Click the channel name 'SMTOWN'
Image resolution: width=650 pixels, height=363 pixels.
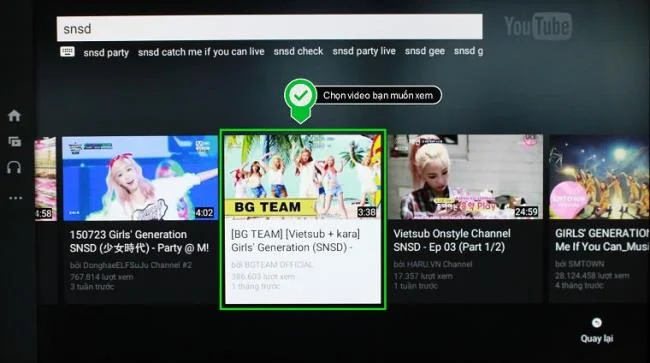(x=586, y=264)
